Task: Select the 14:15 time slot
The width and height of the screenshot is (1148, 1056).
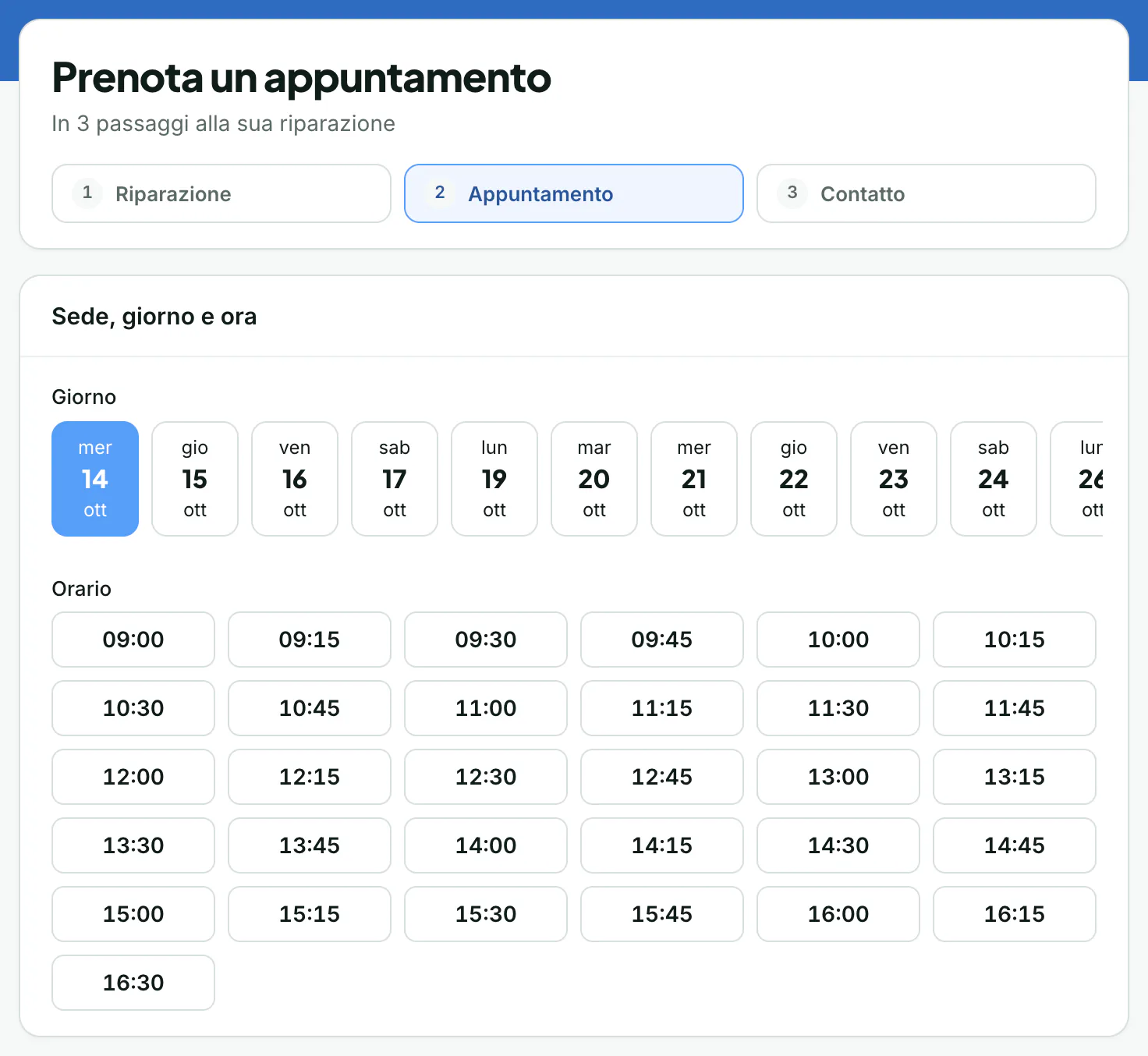Action: pos(662,845)
